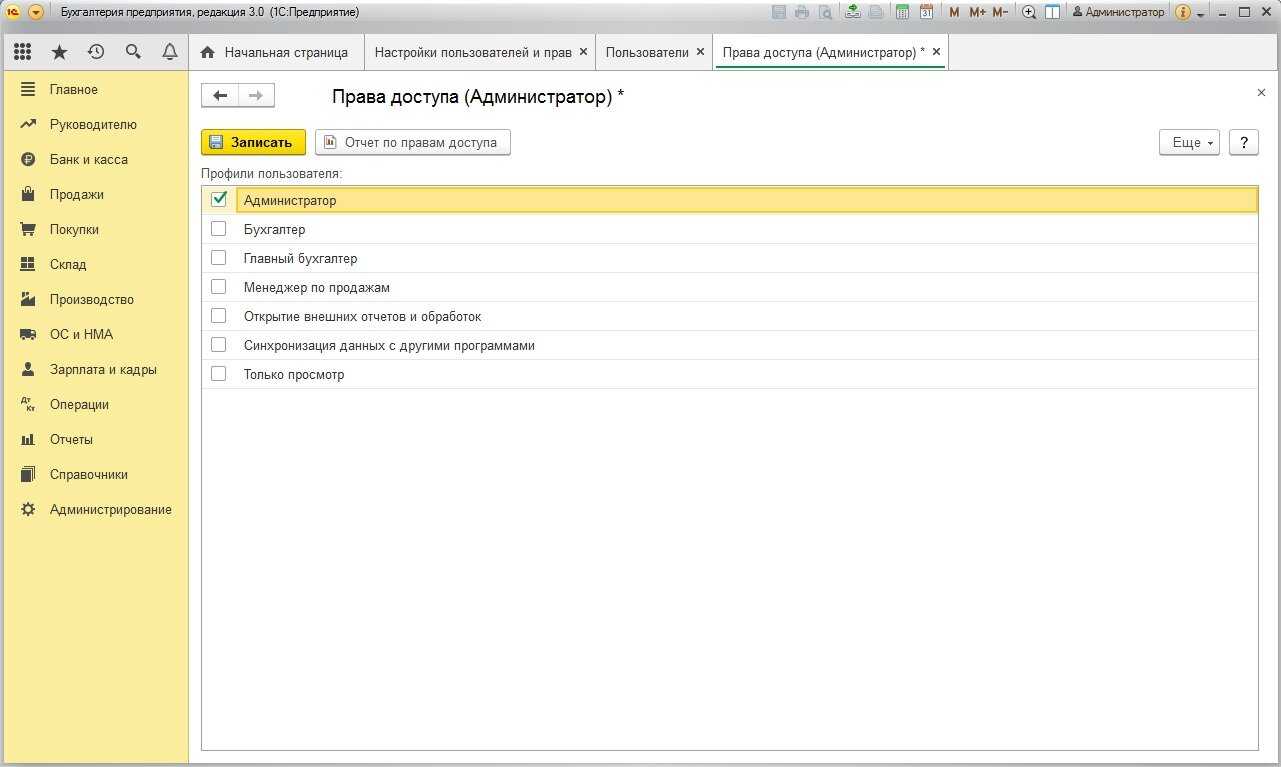Screen dimensions: 1281x767
Task: Check Открытие внешних отчетов и обработок checkbox
Action: click(219, 315)
